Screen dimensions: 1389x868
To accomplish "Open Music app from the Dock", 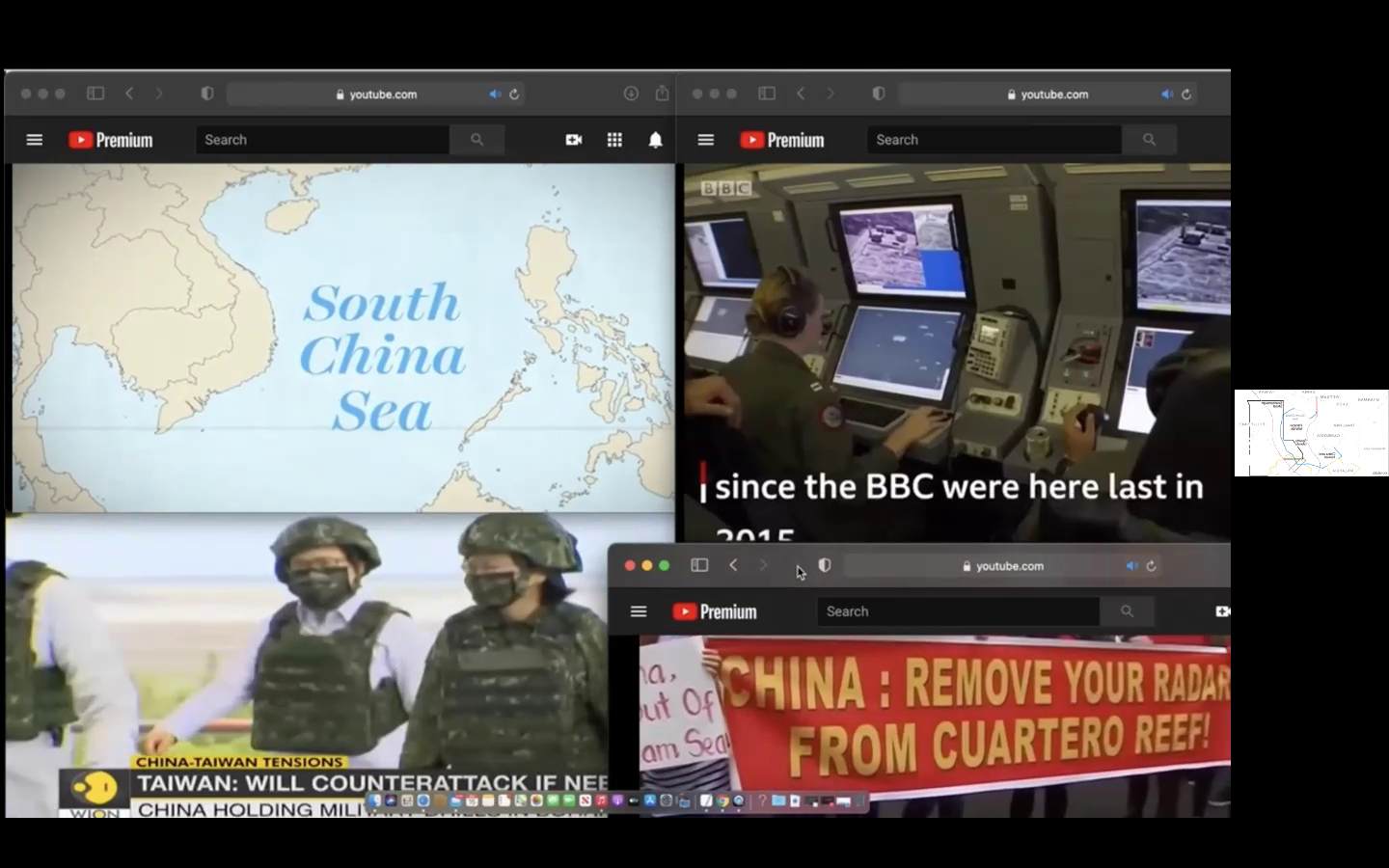I will click(601, 800).
